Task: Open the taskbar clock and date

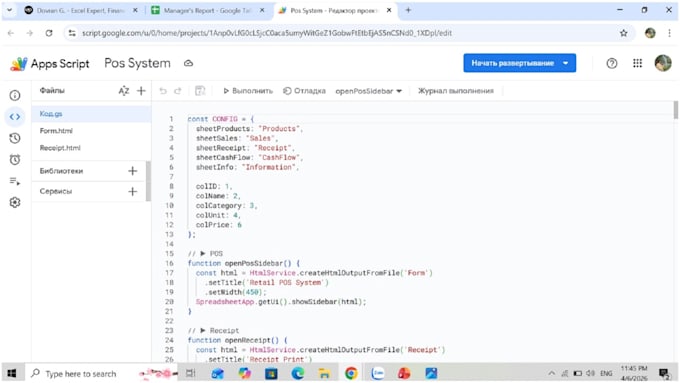Action: [634, 373]
